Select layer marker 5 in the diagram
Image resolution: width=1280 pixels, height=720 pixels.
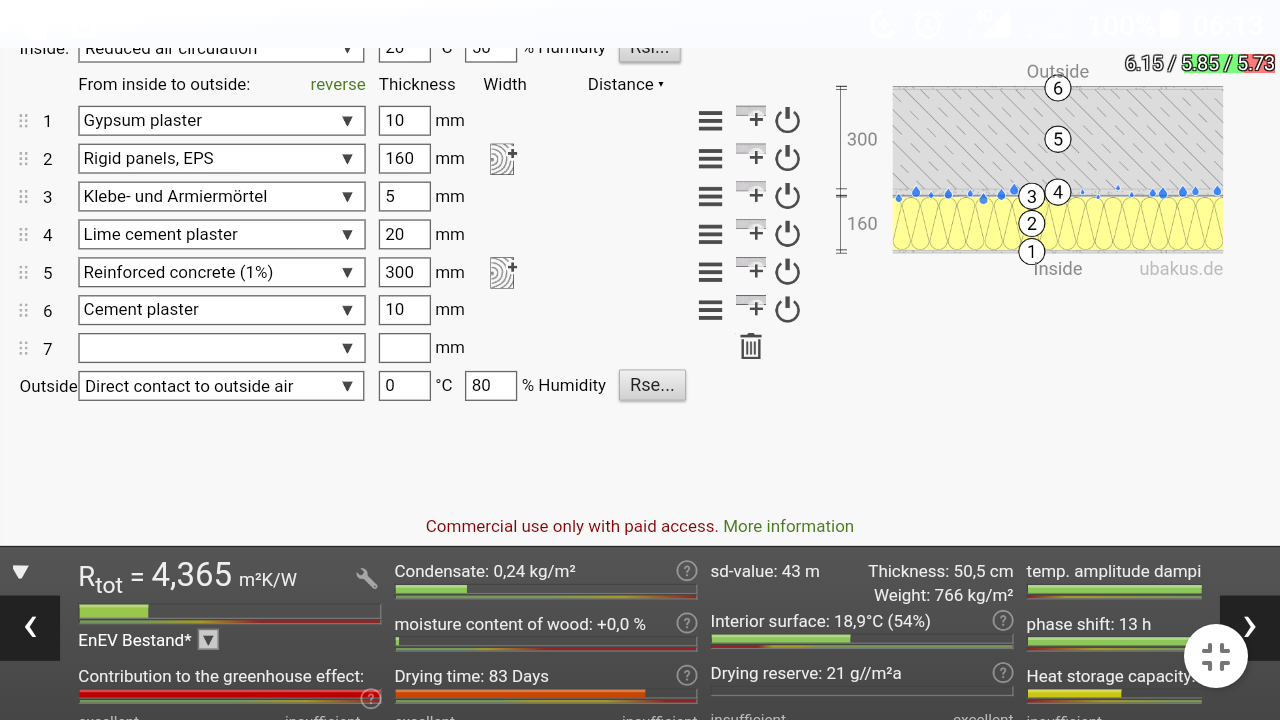(x=1057, y=139)
